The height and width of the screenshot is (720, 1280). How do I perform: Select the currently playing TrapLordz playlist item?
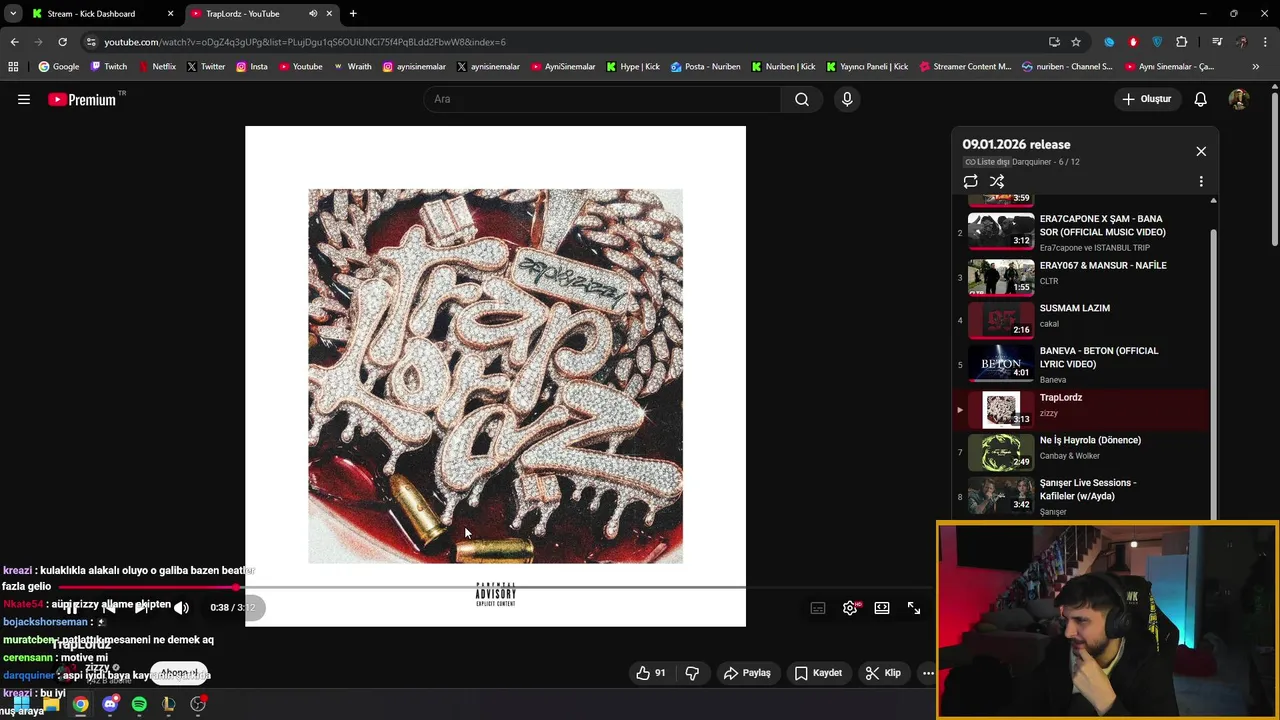click(x=1081, y=409)
